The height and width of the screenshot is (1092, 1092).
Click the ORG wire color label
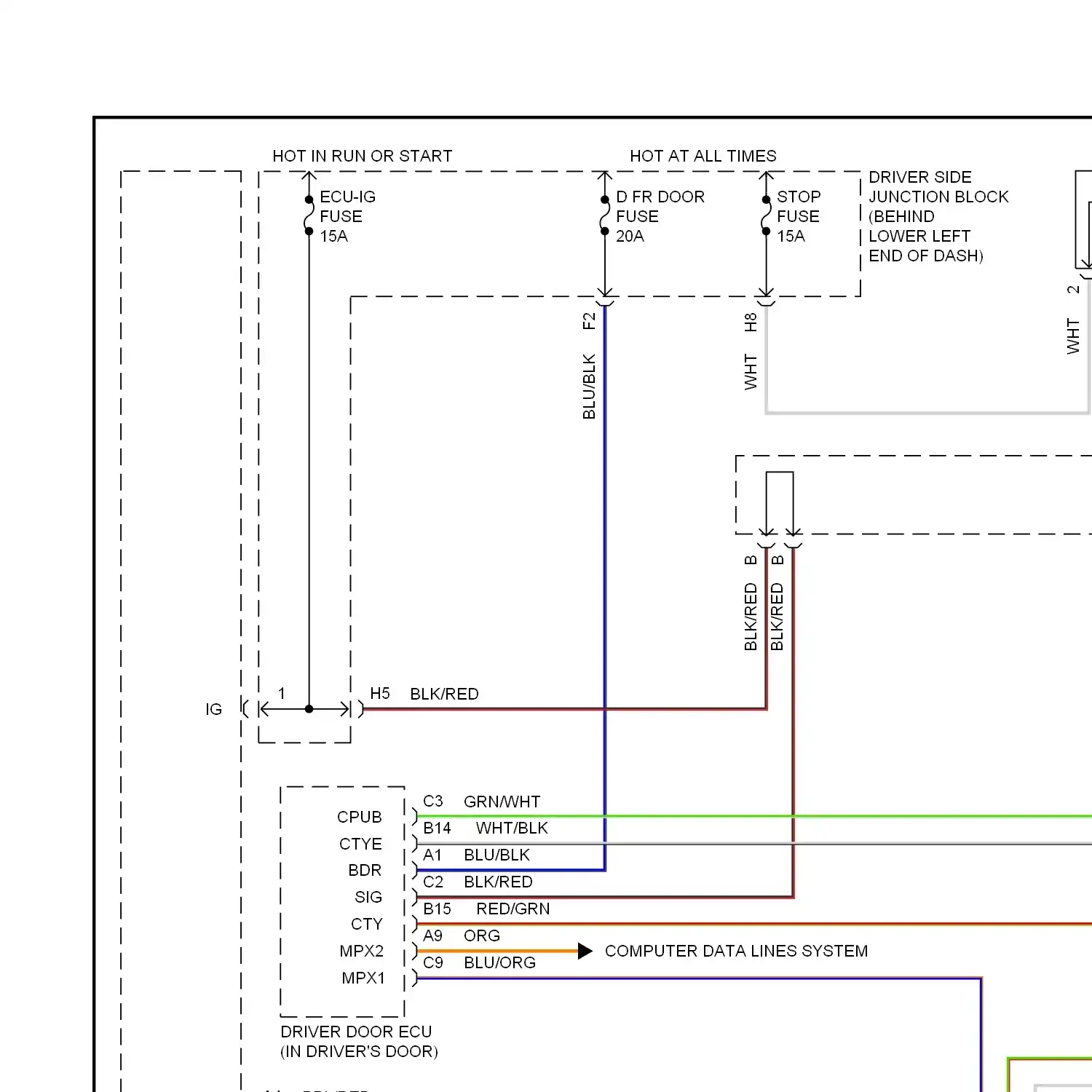(x=482, y=935)
